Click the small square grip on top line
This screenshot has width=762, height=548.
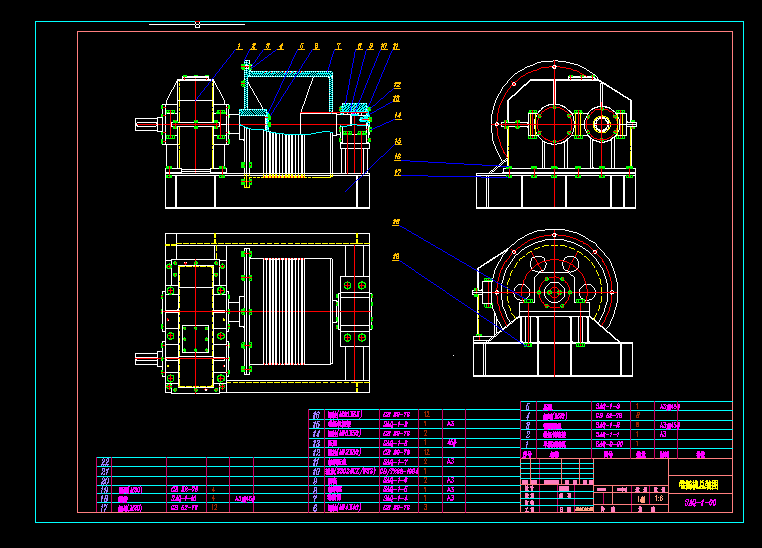[197, 24]
